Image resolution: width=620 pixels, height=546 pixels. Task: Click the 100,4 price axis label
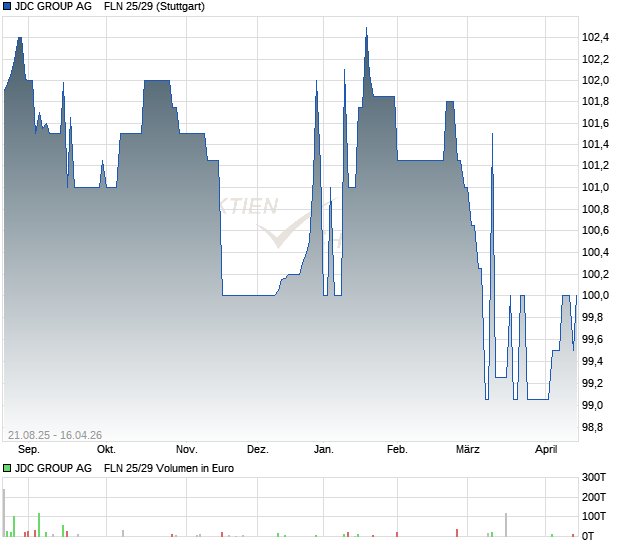tap(595, 252)
